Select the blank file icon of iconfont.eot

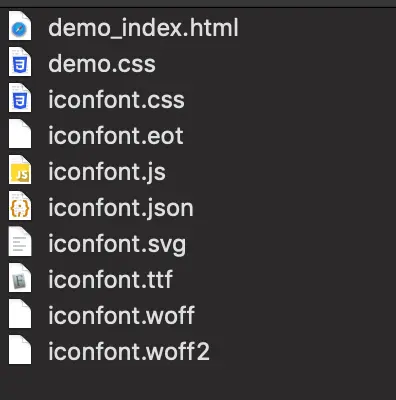click(x=20, y=134)
